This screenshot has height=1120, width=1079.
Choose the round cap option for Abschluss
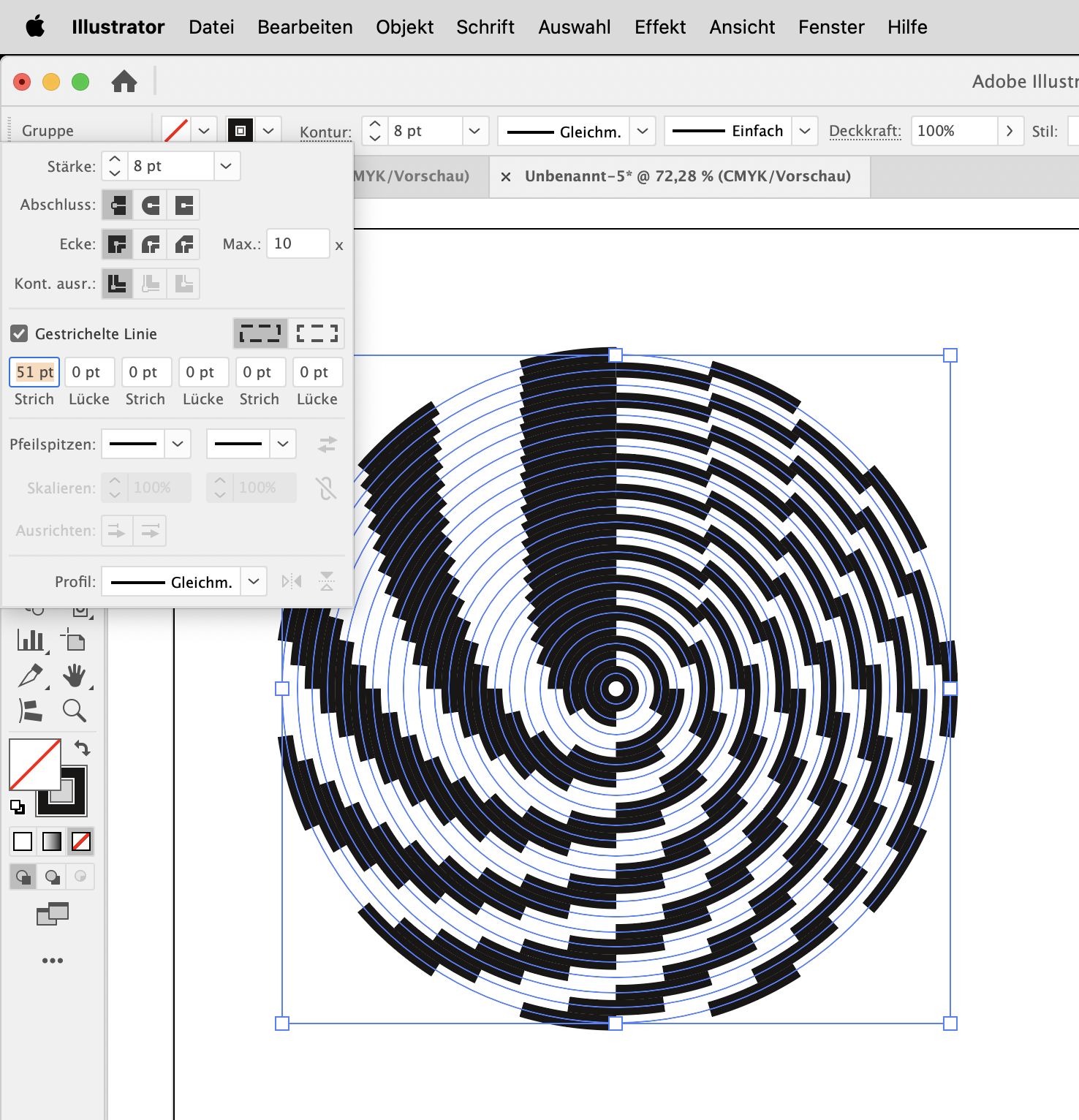click(151, 205)
